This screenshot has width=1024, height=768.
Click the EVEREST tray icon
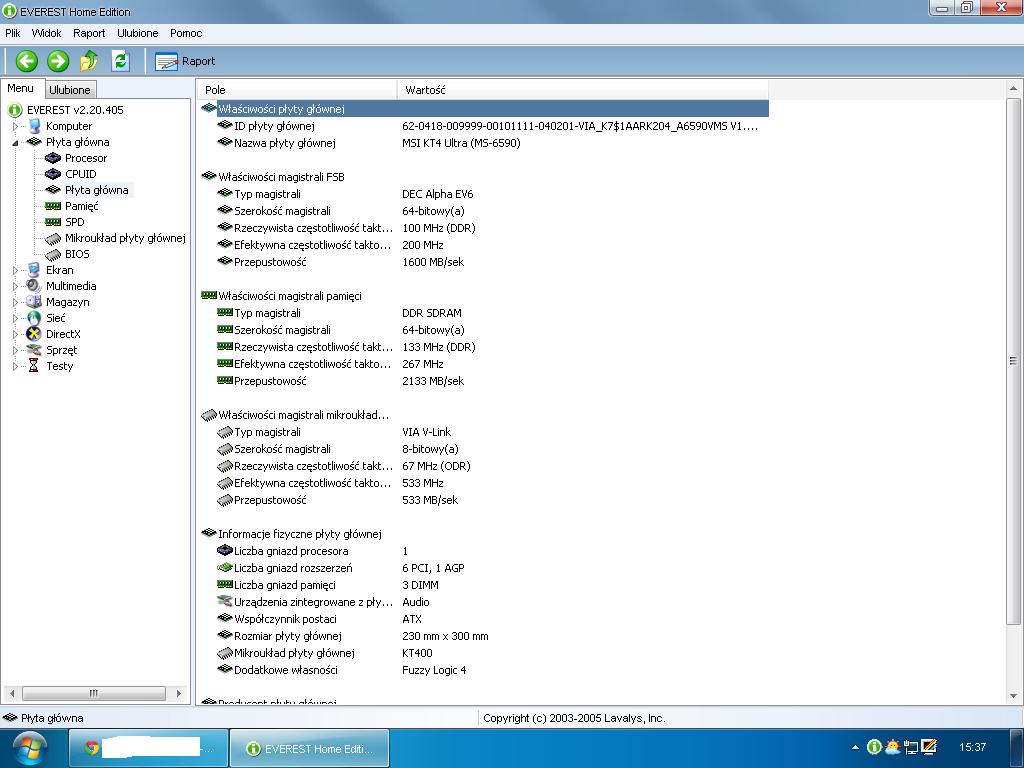[874, 746]
